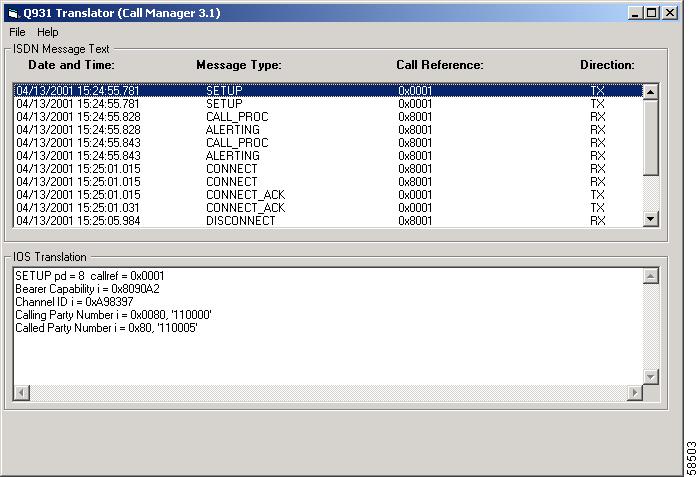Click the IOS Translation scroll right arrow
The image size is (699, 477).
[635, 393]
